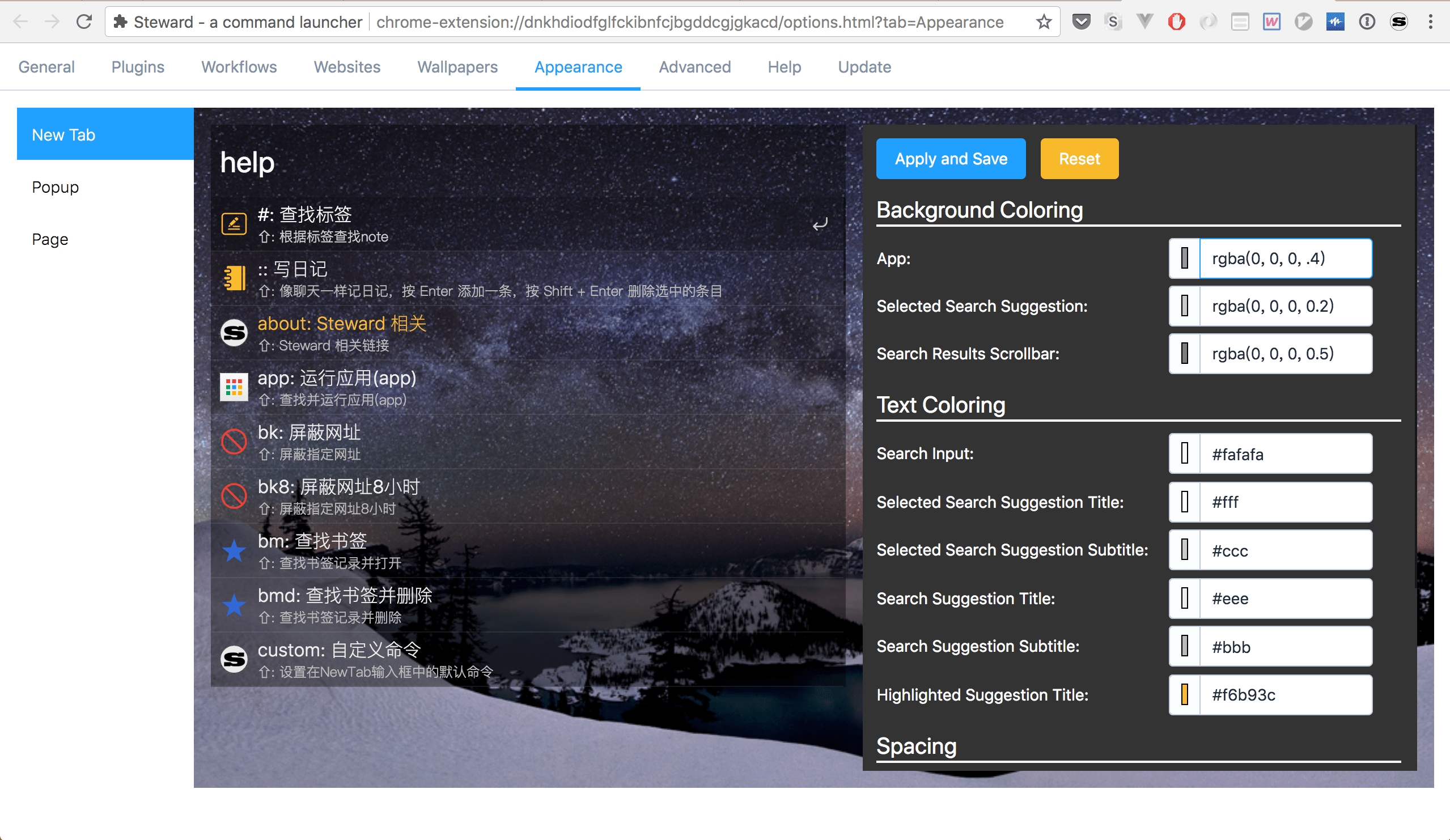Click the Appearance settings tab
The image size is (1450, 840).
click(577, 67)
